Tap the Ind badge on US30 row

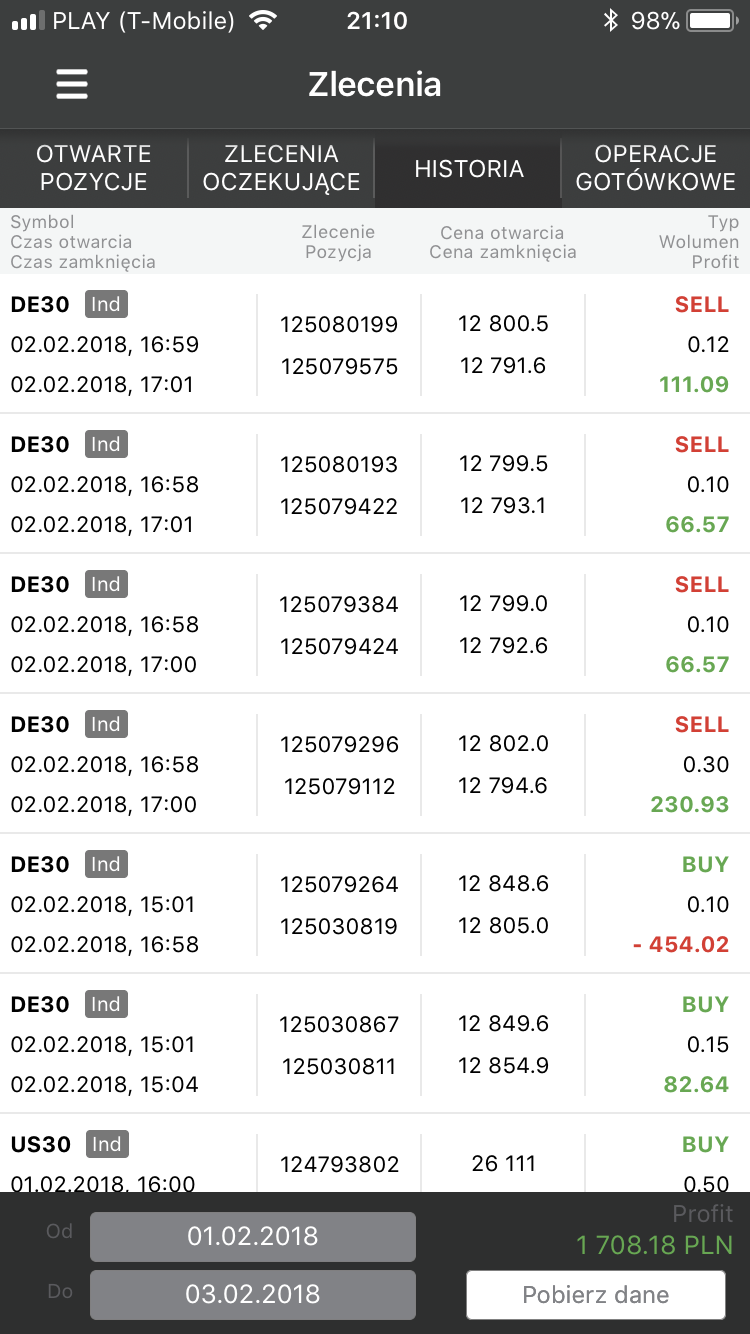tap(107, 1144)
